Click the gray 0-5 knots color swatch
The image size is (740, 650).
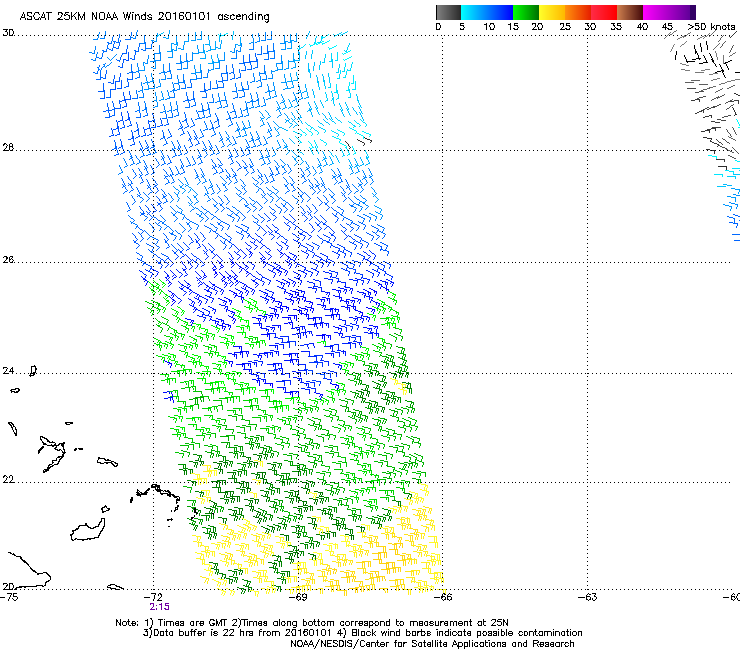448,12
